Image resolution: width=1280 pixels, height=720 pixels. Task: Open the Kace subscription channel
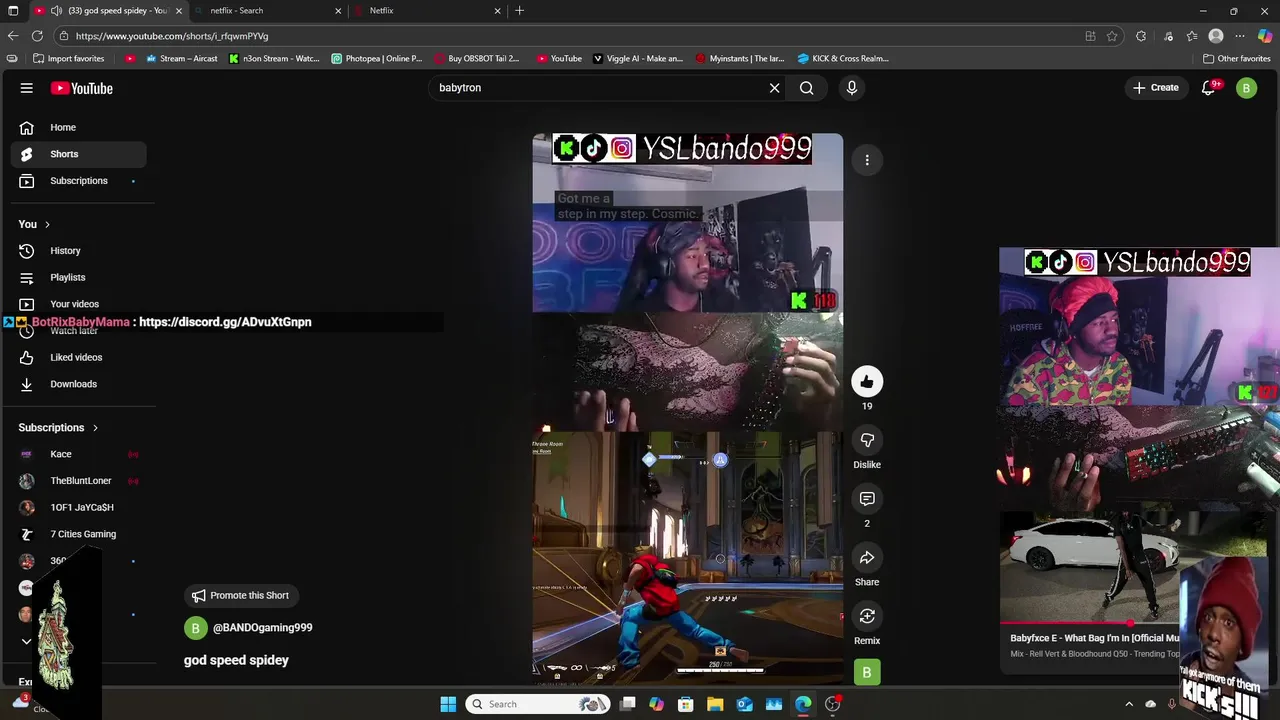78,454
